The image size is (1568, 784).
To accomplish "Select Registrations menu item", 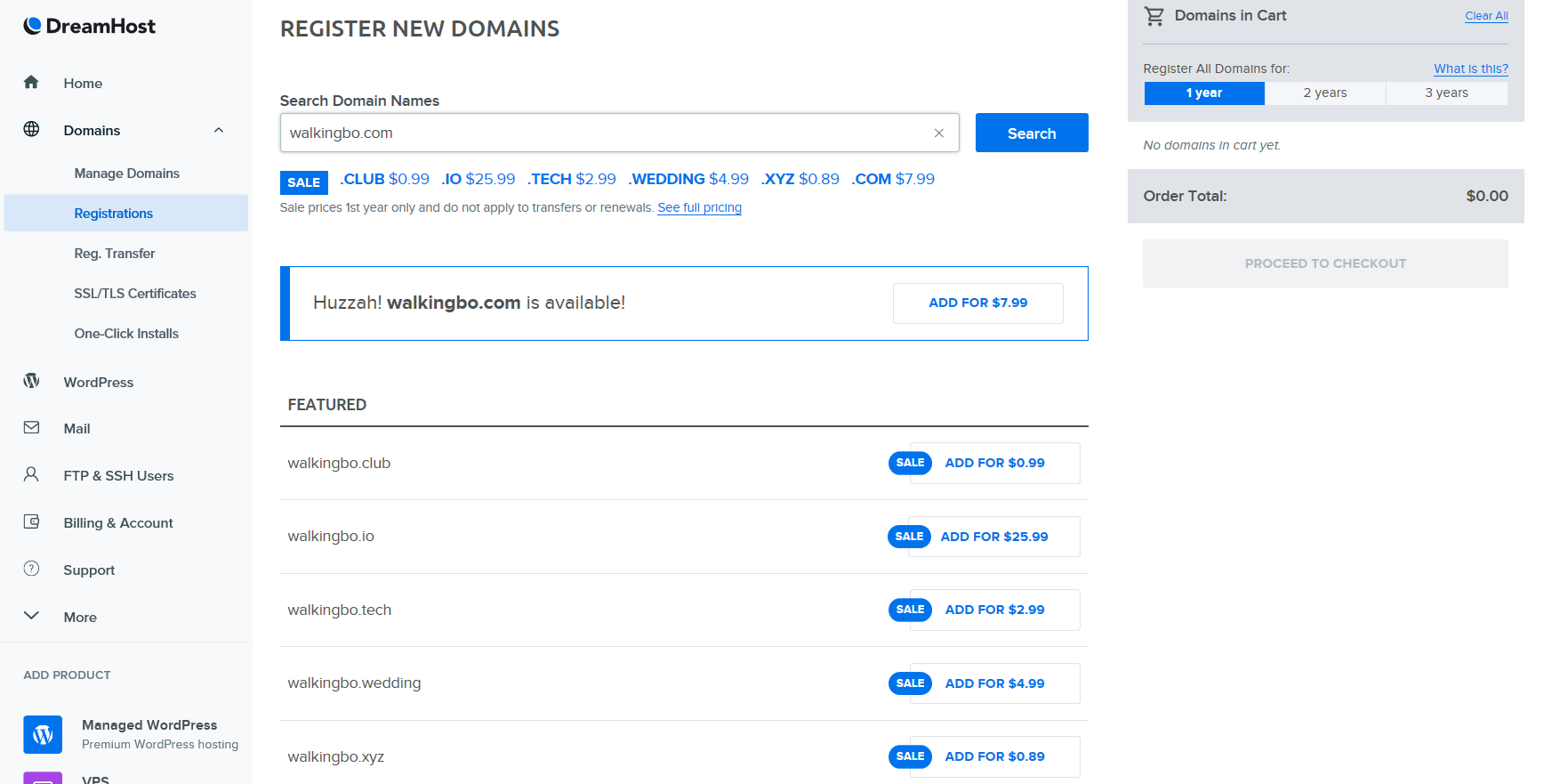I will [x=126, y=213].
